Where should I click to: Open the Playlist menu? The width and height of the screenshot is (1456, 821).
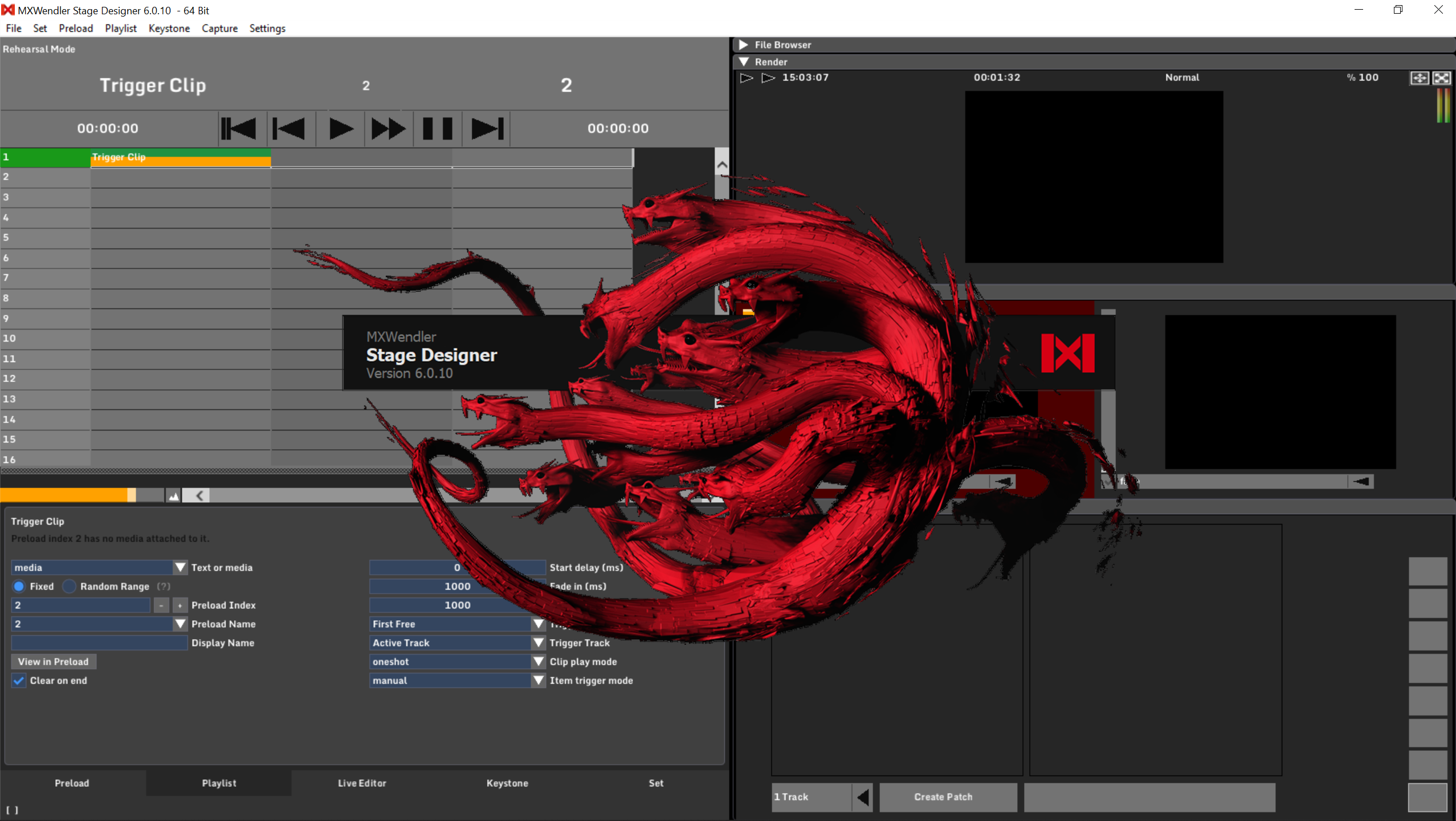click(x=121, y=28)
